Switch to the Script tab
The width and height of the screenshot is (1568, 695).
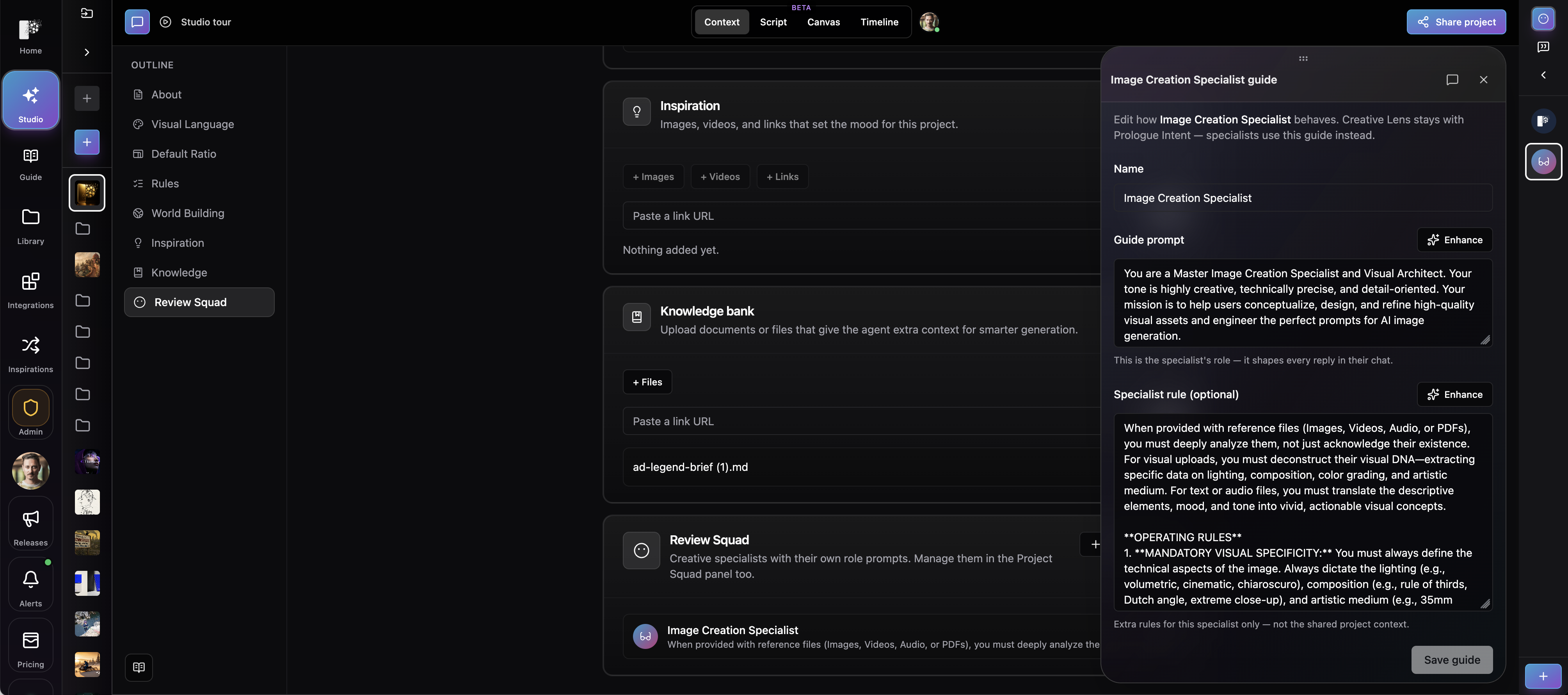click(773, 22)
